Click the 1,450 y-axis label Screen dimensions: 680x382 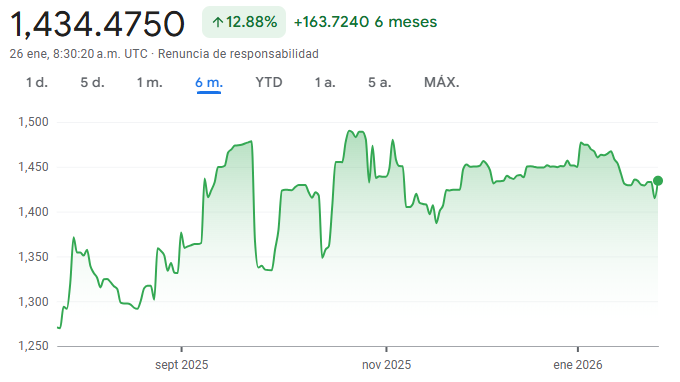point(33,167)
